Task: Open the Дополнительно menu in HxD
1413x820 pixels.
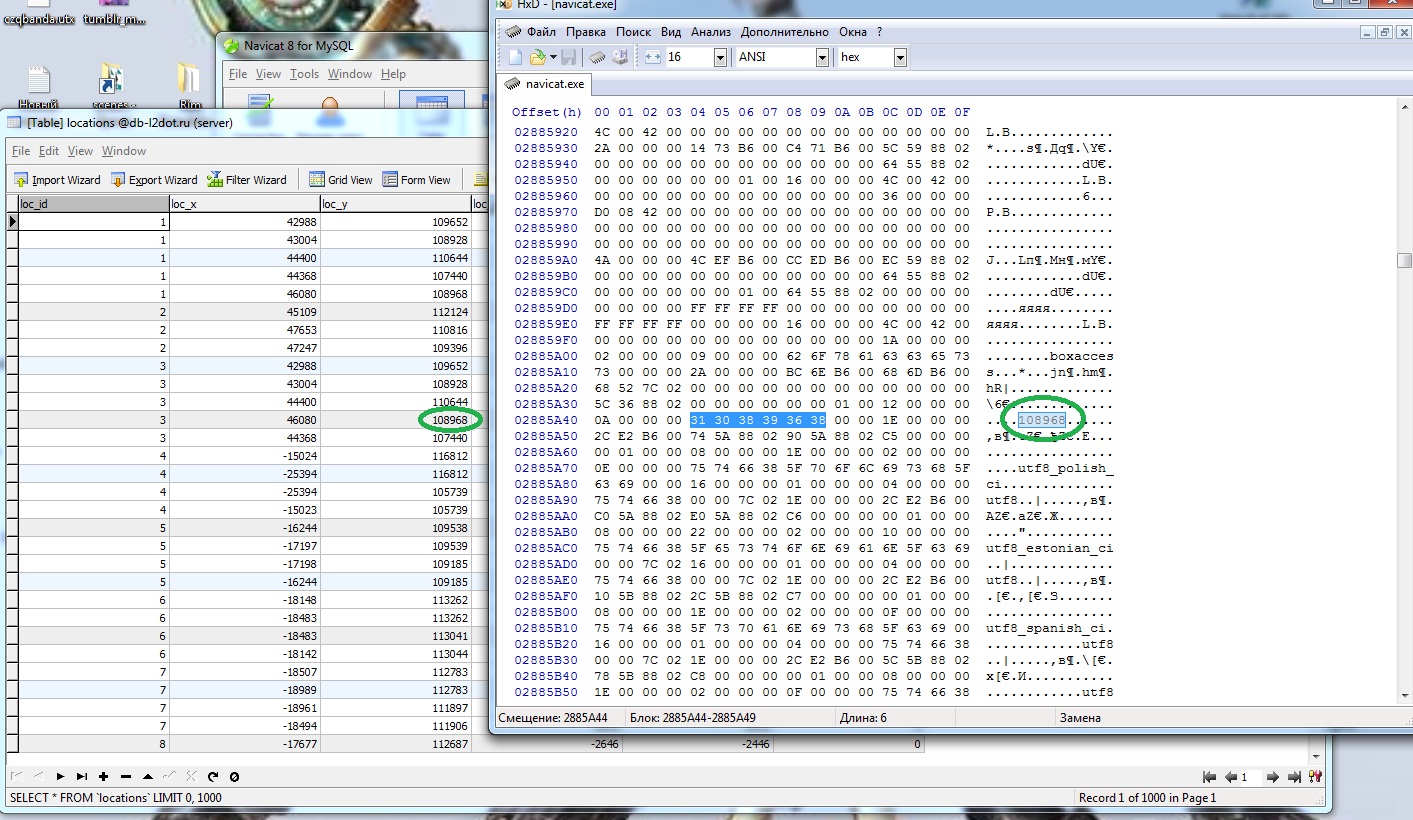Action: (x=785, y=32)
